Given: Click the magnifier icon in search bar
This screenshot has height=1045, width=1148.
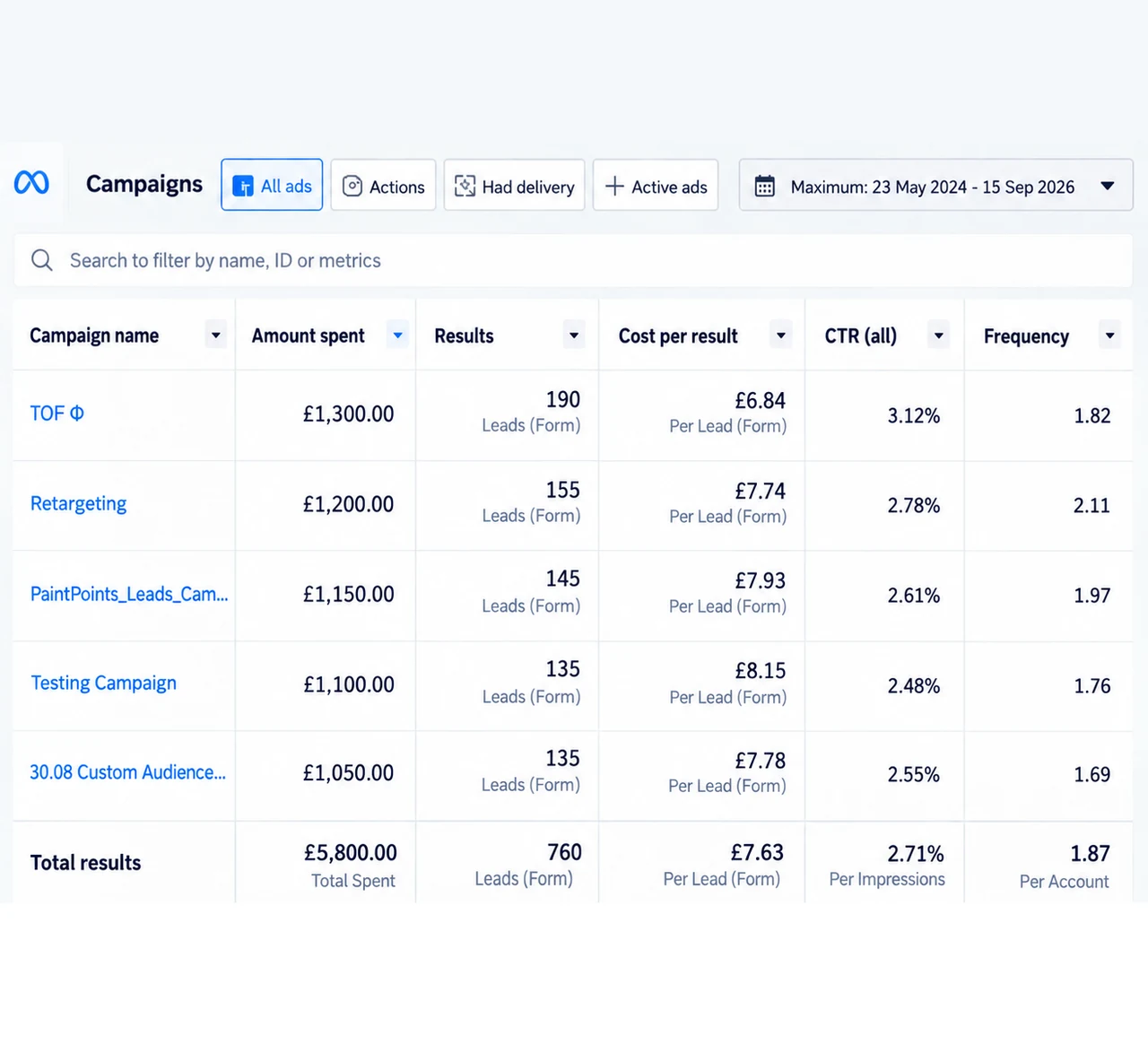Looking at the screenshot, I should coord(41,260).
